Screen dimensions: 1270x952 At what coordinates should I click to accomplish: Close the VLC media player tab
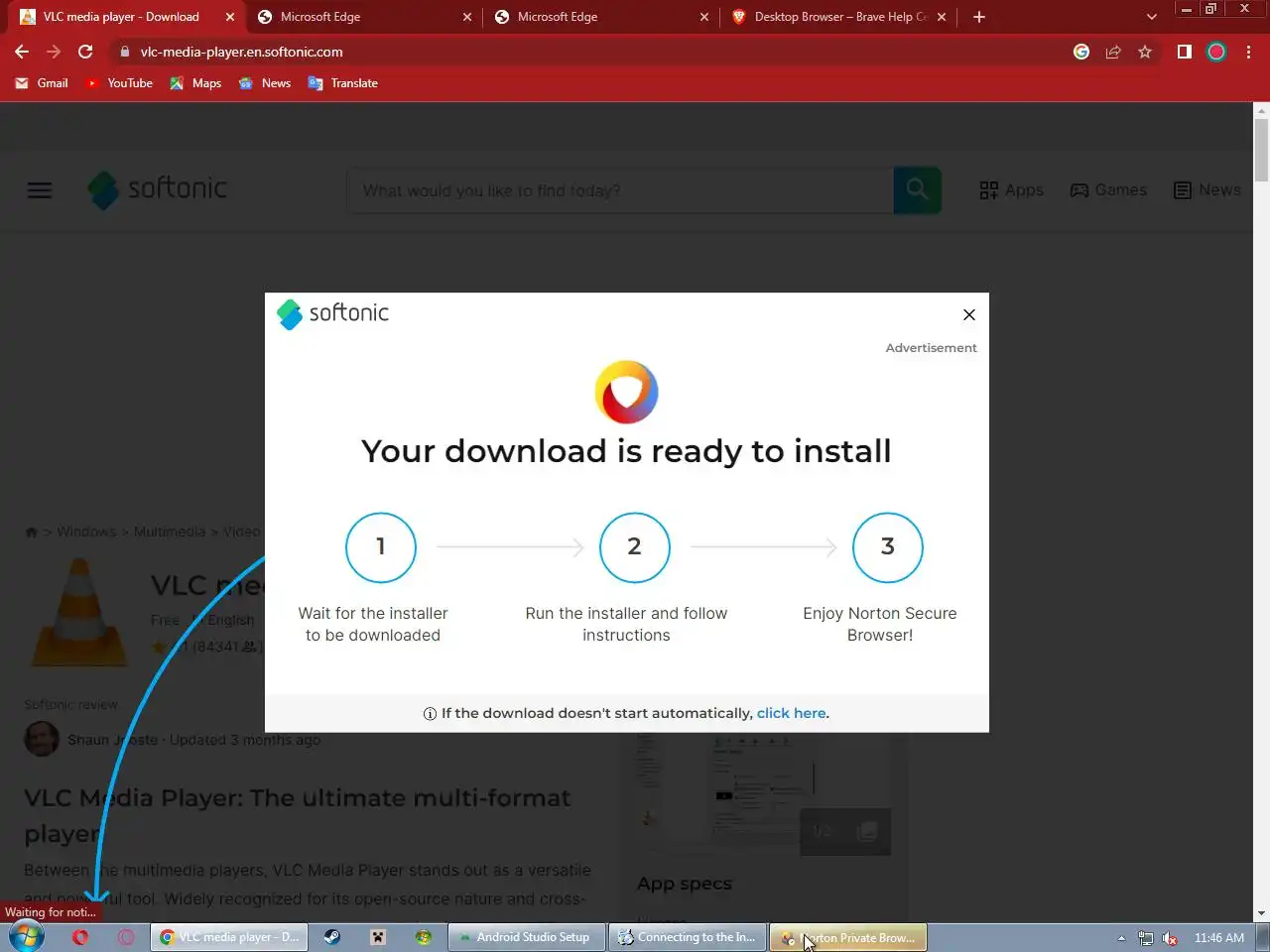[230, 17]
